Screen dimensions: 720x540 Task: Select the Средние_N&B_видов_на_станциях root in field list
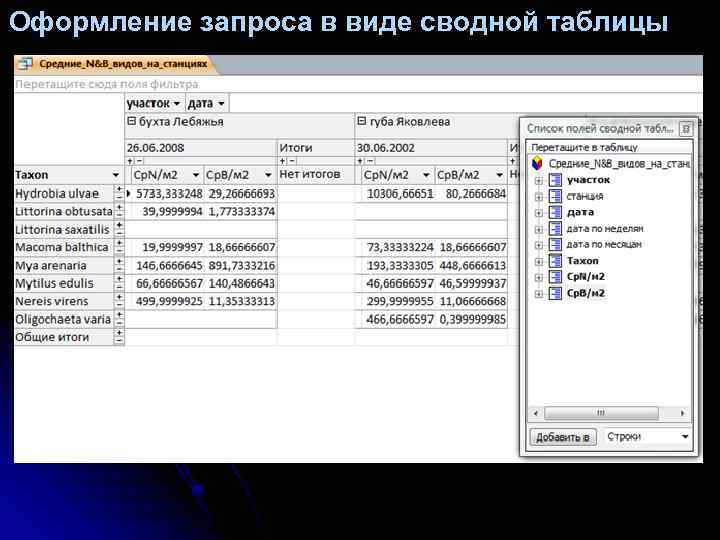click(619, 163)
